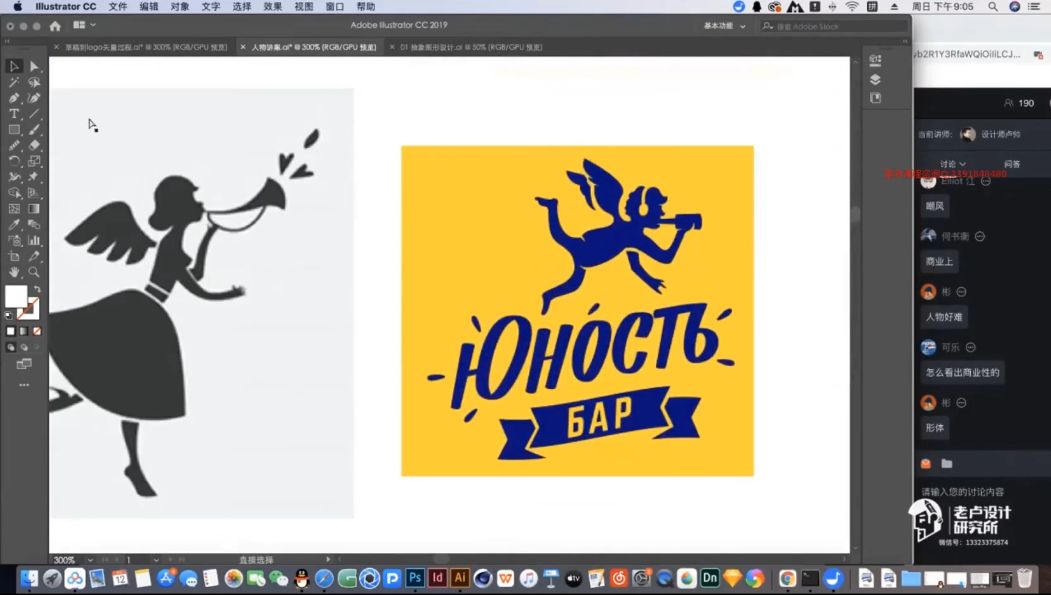The image size is (1051, 595).
Task: Open the 效果 menu
Action: (x=272, y=7)
